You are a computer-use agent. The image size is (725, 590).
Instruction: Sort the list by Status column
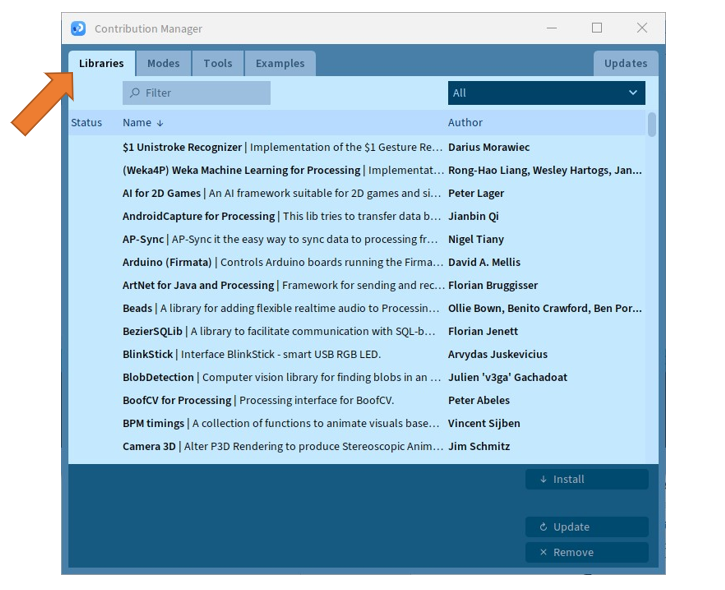point(86,123)
